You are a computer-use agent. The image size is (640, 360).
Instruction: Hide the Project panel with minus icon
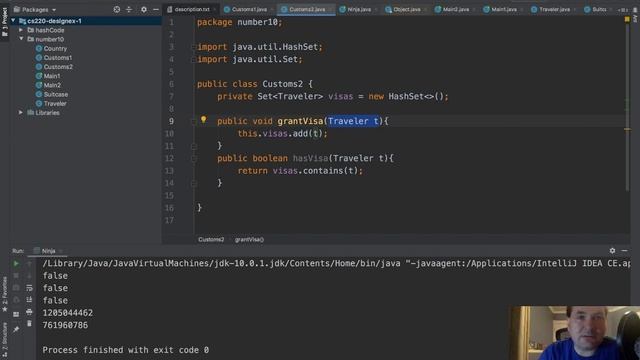pyautogui.click(x=156, y=9)
